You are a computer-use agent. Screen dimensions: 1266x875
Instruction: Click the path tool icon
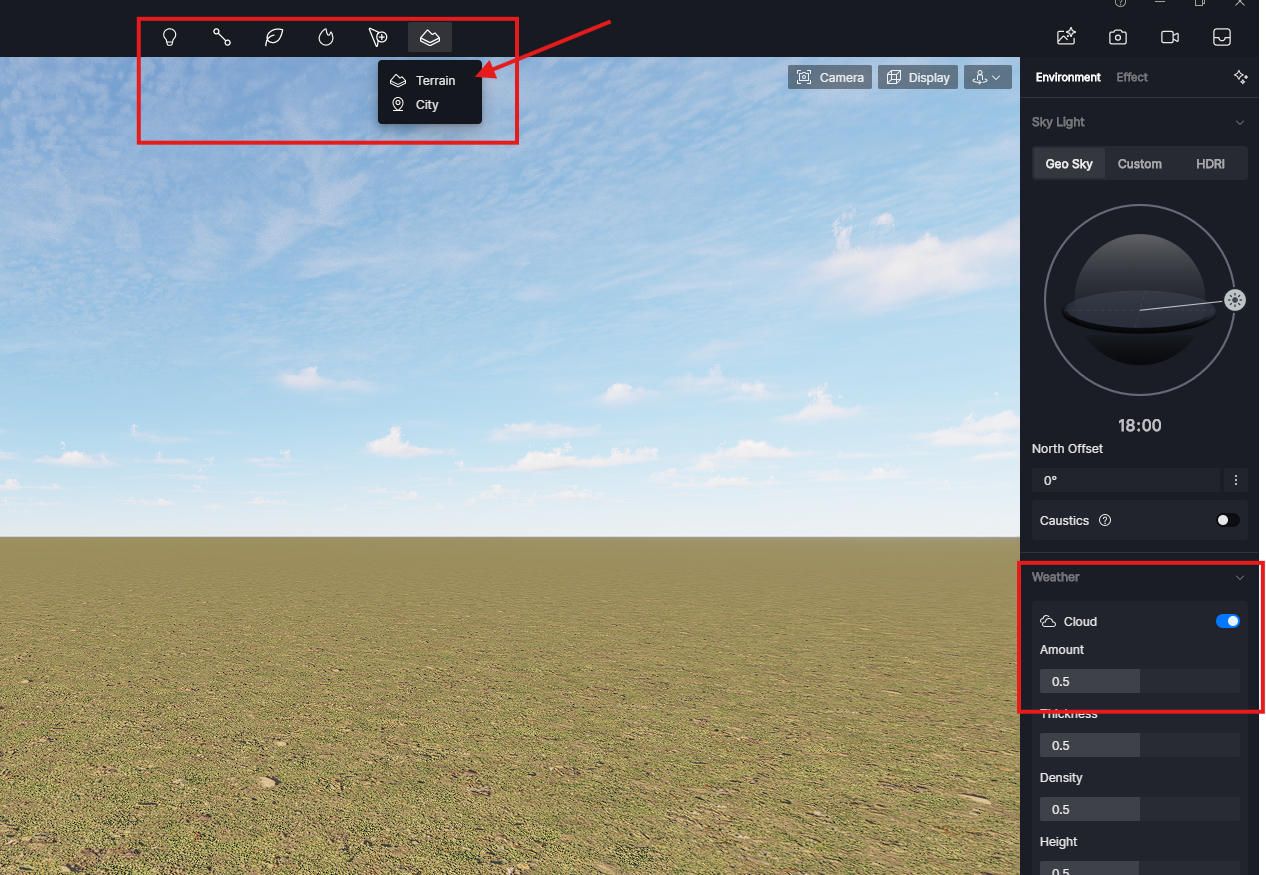[x=222, y=38]
